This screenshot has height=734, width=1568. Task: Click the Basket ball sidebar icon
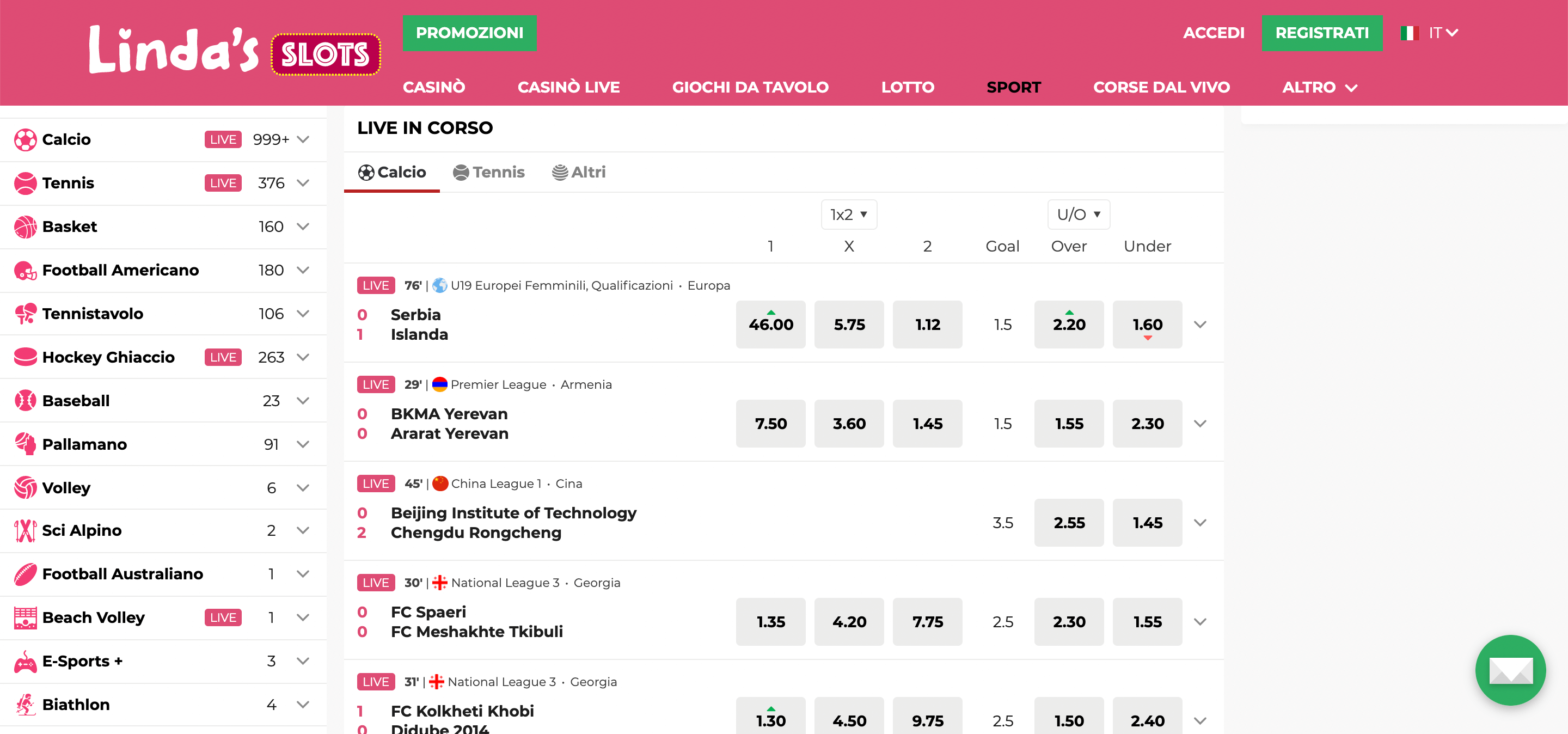(x=25, y=227)
